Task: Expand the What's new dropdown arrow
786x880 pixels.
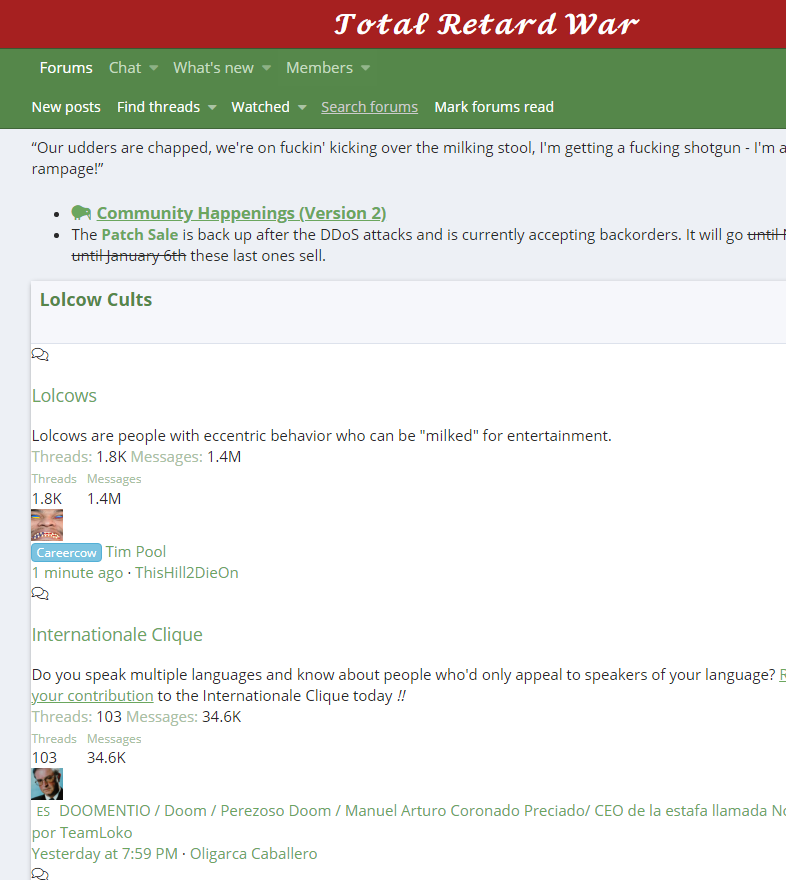Action: pos(266,68)
